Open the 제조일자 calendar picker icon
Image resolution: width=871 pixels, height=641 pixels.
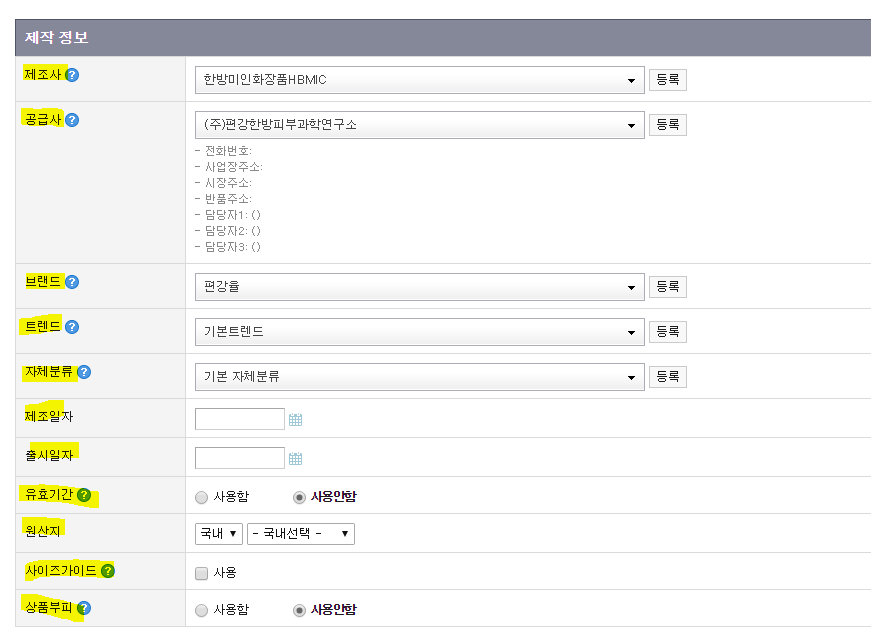click(296, 418)
